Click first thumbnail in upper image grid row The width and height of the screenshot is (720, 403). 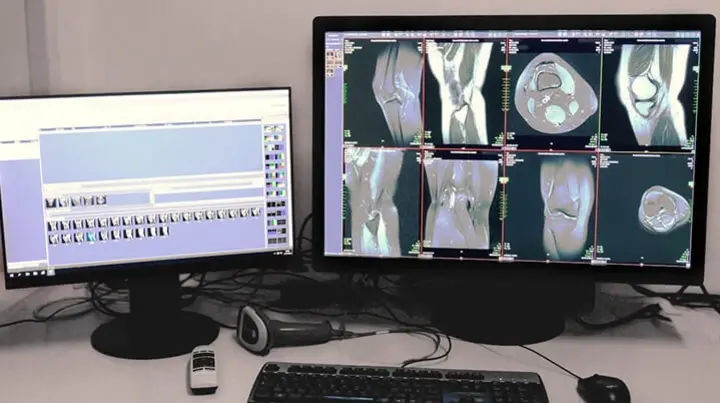[53, 223]
